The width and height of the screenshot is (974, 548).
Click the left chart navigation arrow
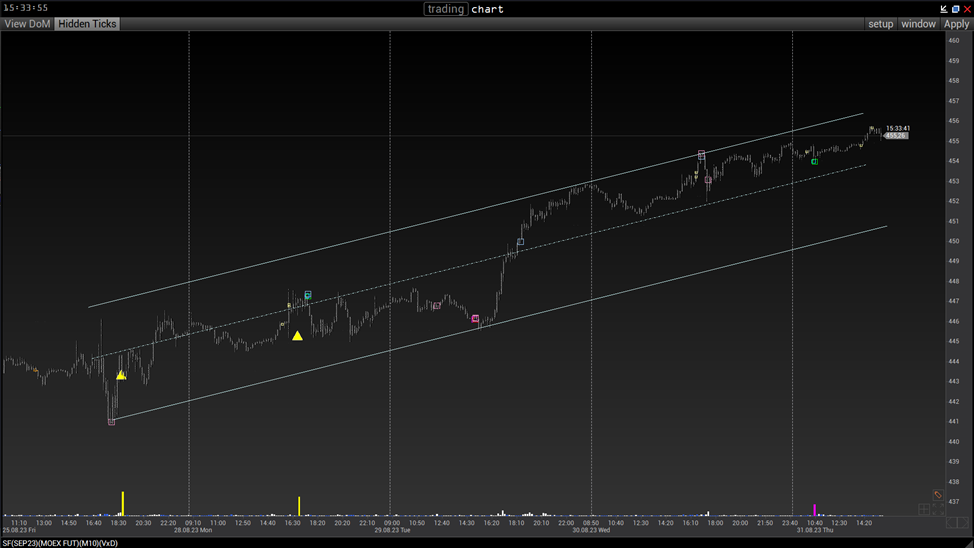(x=952, y=523)
